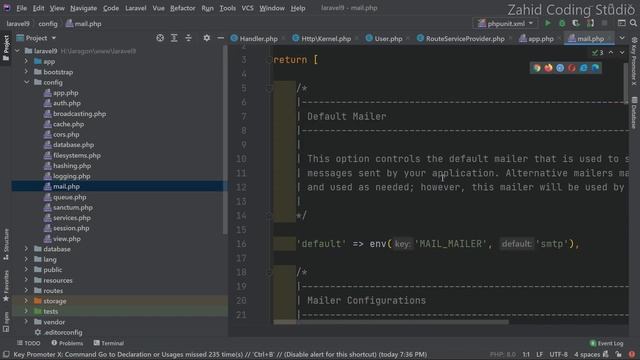Image resolution: width=640 pixels, height=360 pixels.
Task: Show inspection widget with 3 typos
Action: [598, 53]
